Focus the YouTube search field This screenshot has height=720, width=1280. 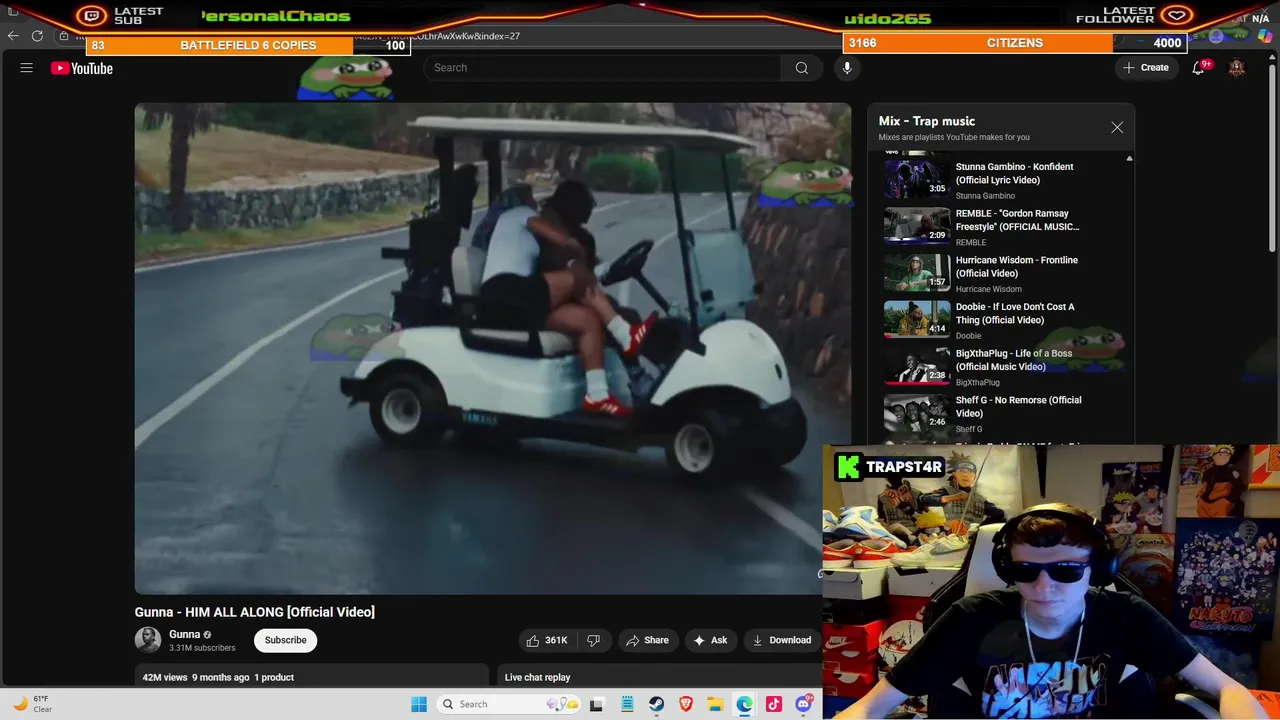[602, 68]
